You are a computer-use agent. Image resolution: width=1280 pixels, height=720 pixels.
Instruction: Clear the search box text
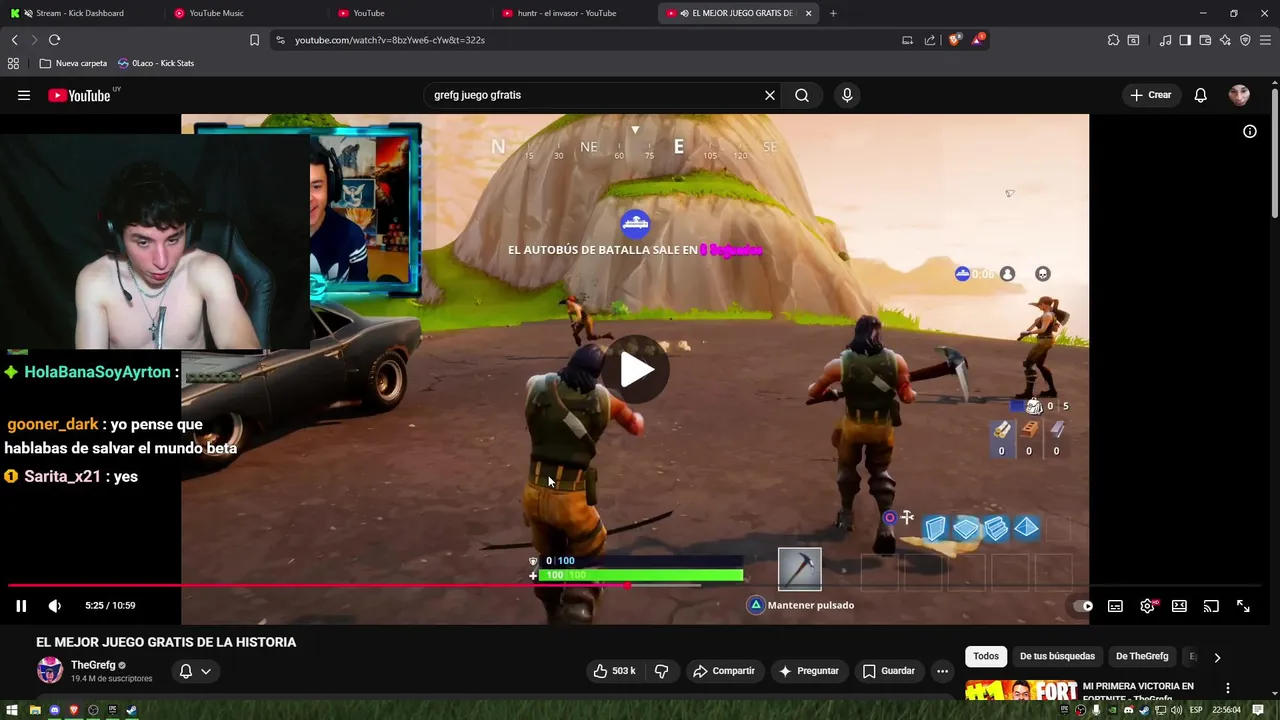click(770, 95)
